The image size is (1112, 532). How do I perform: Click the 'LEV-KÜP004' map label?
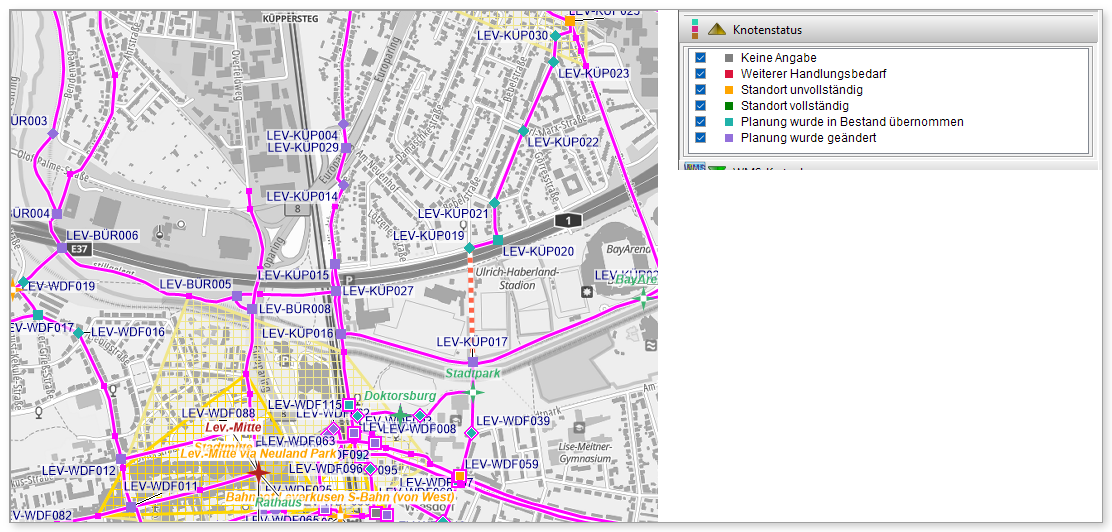[302, 135]
